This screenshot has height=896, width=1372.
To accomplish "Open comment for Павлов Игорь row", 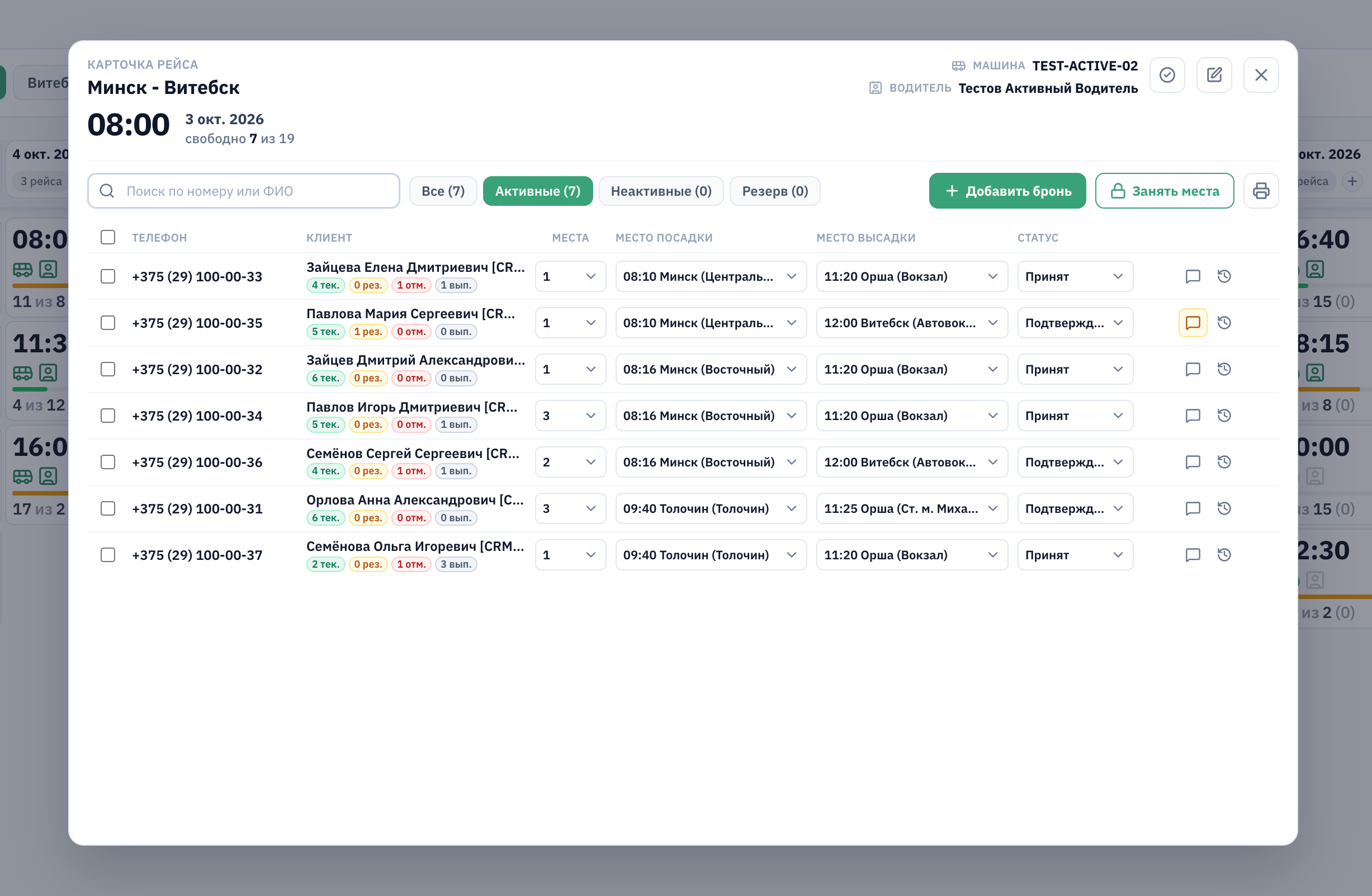I will click(x=1193, y=416).
